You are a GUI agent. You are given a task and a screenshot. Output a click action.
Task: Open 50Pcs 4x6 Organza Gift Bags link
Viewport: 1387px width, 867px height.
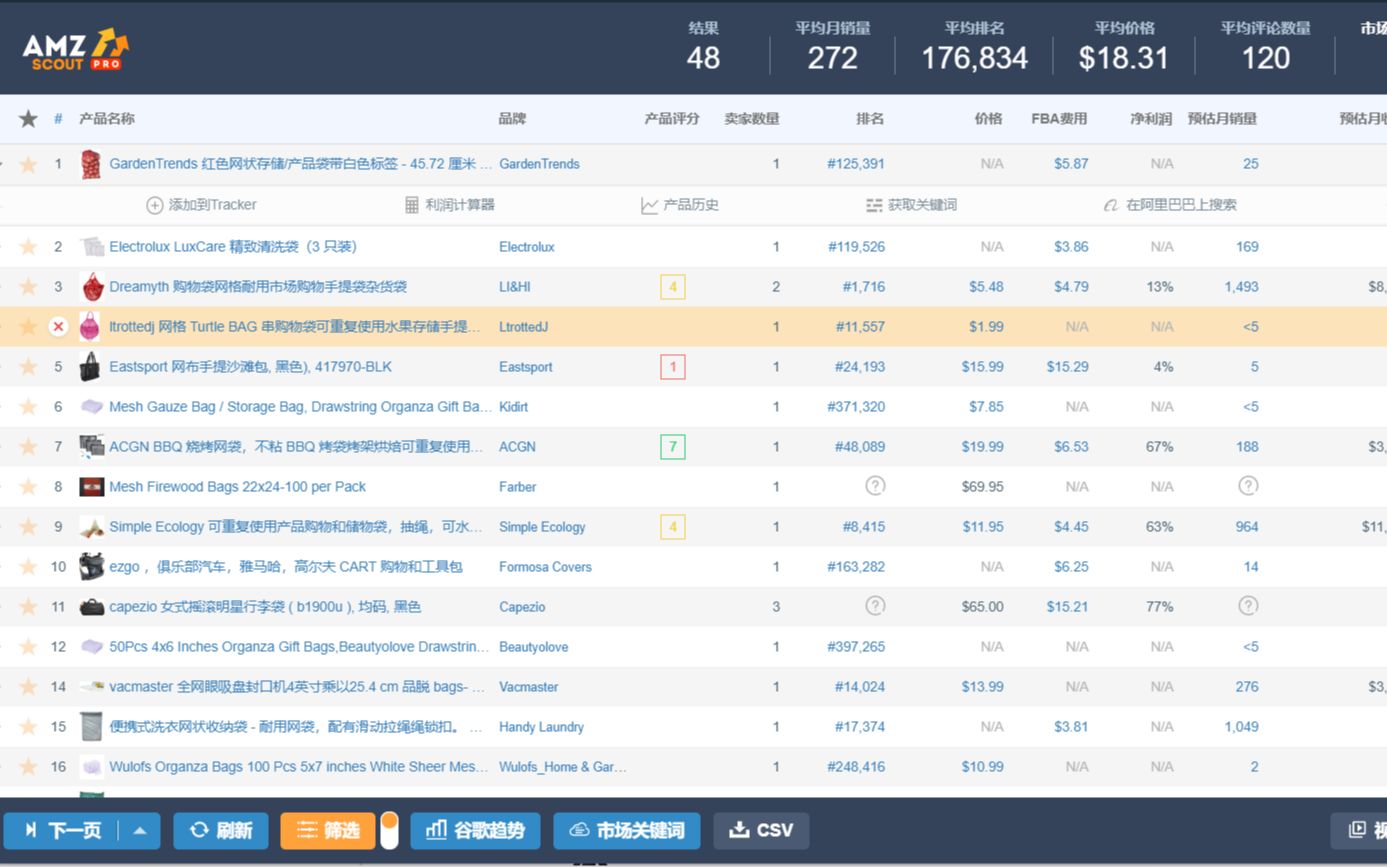pos(301,647)
